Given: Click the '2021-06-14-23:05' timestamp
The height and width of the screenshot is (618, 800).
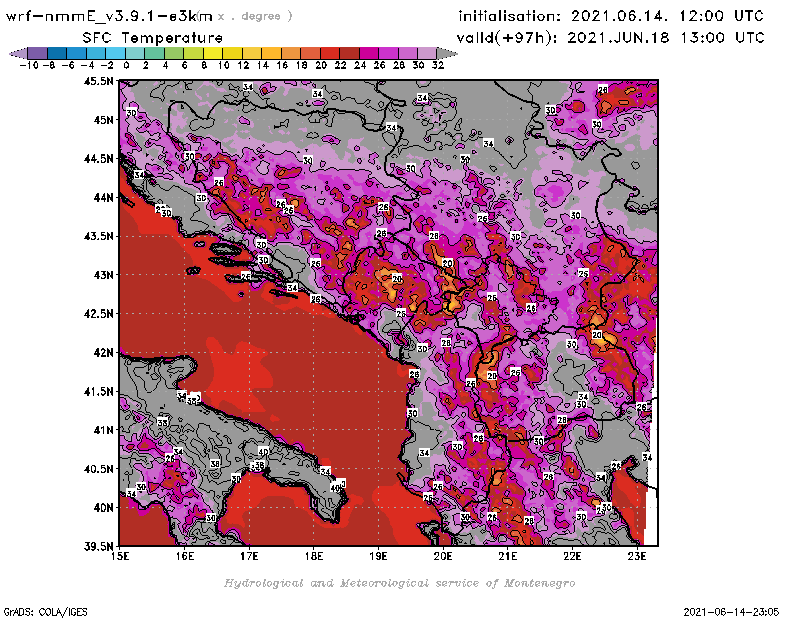Looking at the screenshot, I should (x=731, y=611).
